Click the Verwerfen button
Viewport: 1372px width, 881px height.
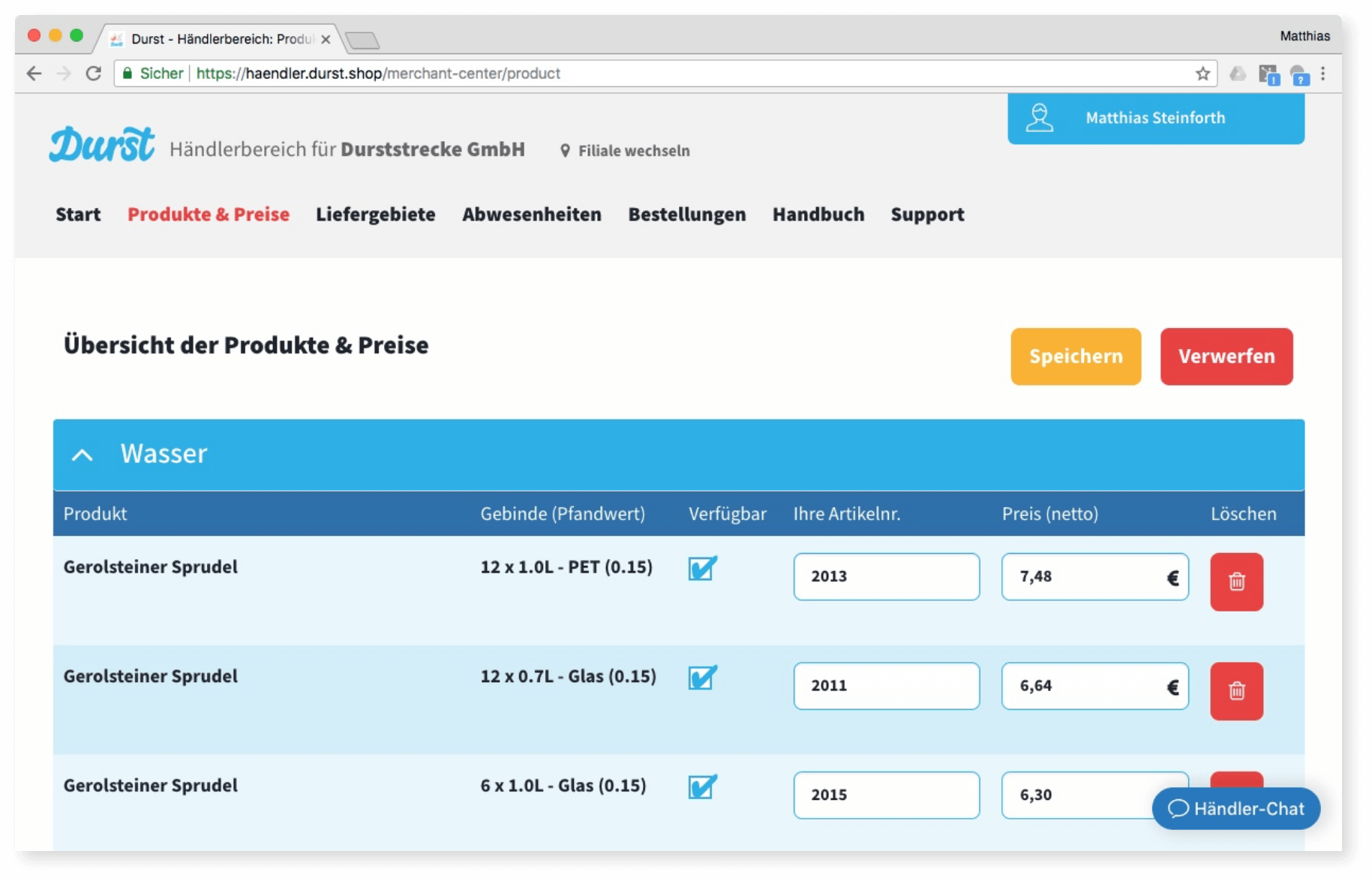click(1226, 356)
